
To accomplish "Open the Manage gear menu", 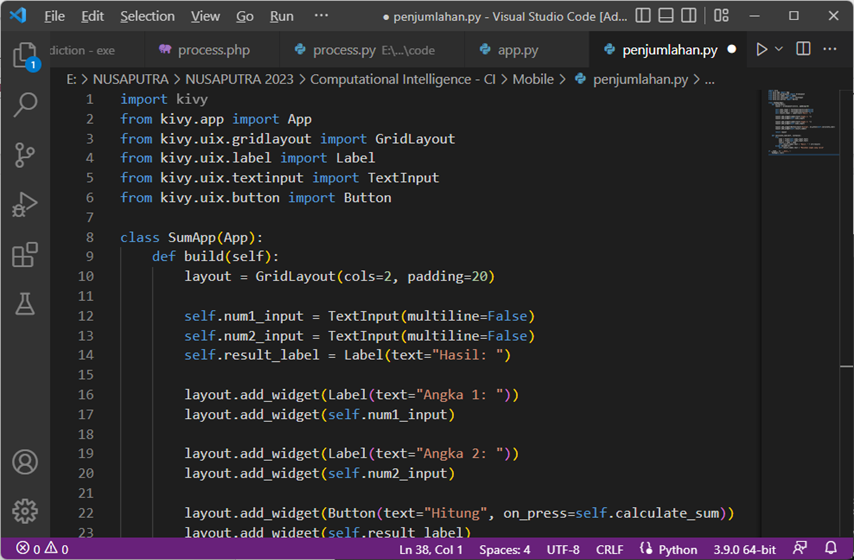I will (24, 510).
